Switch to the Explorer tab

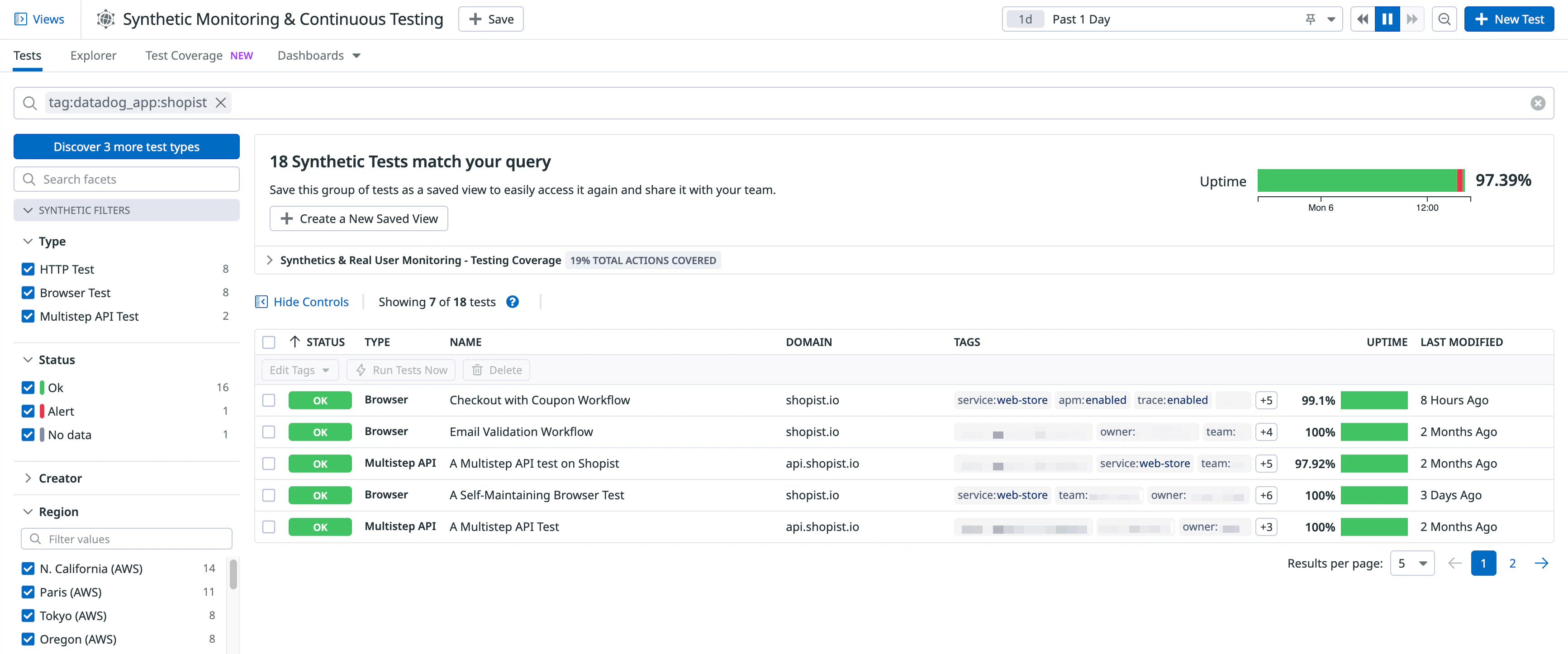click(93, 55)
